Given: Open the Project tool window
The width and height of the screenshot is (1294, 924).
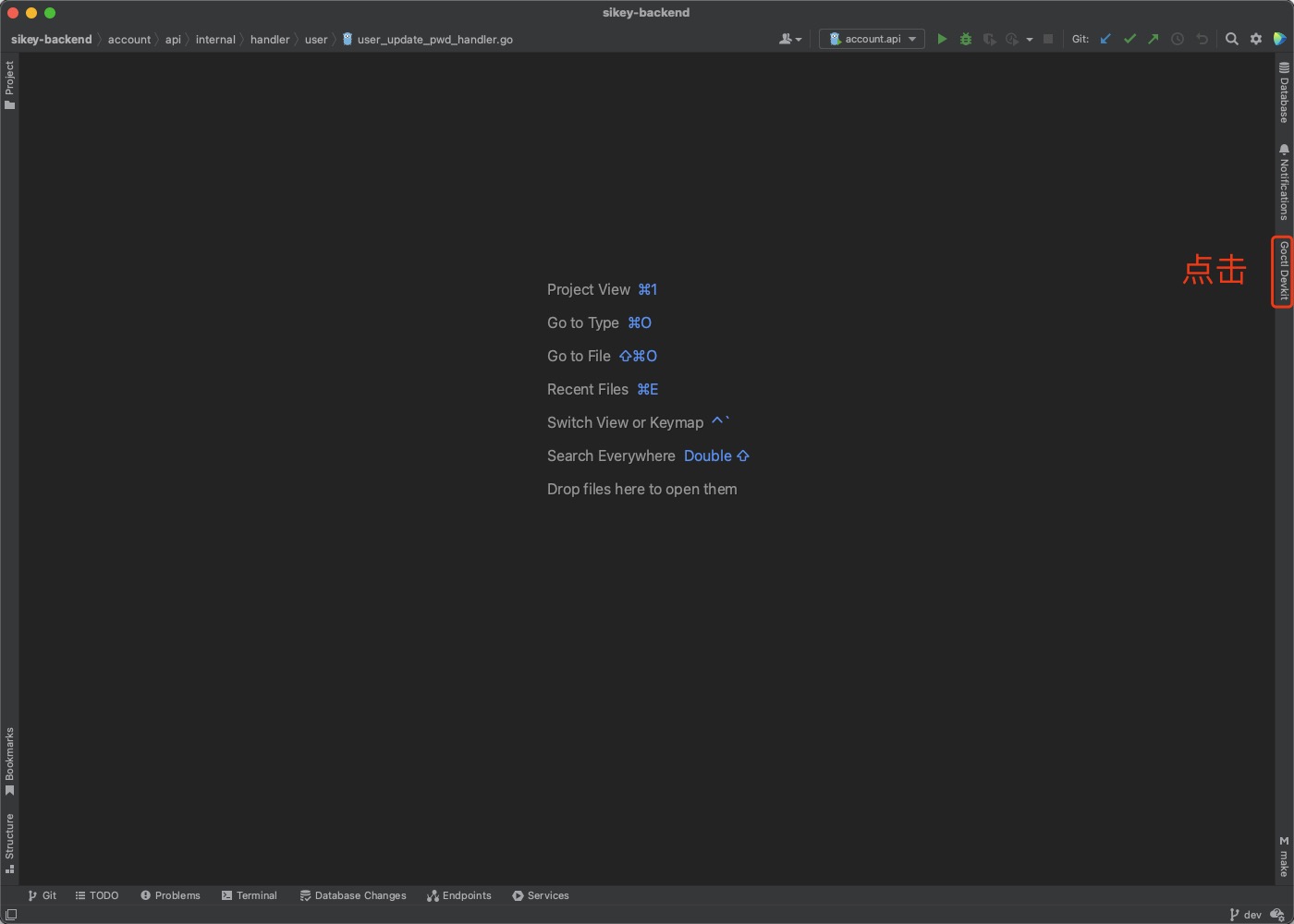Looking at the screenshot, I should 9,85.
